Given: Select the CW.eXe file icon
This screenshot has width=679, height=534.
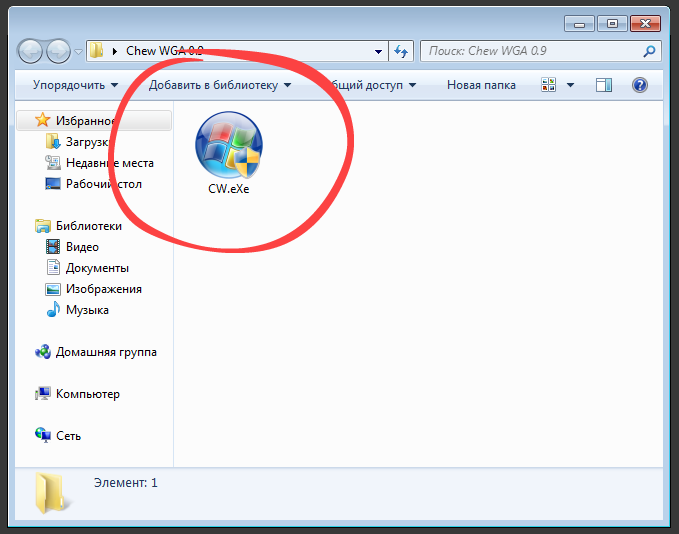Looking at the screenshot, I should point(228,146).
